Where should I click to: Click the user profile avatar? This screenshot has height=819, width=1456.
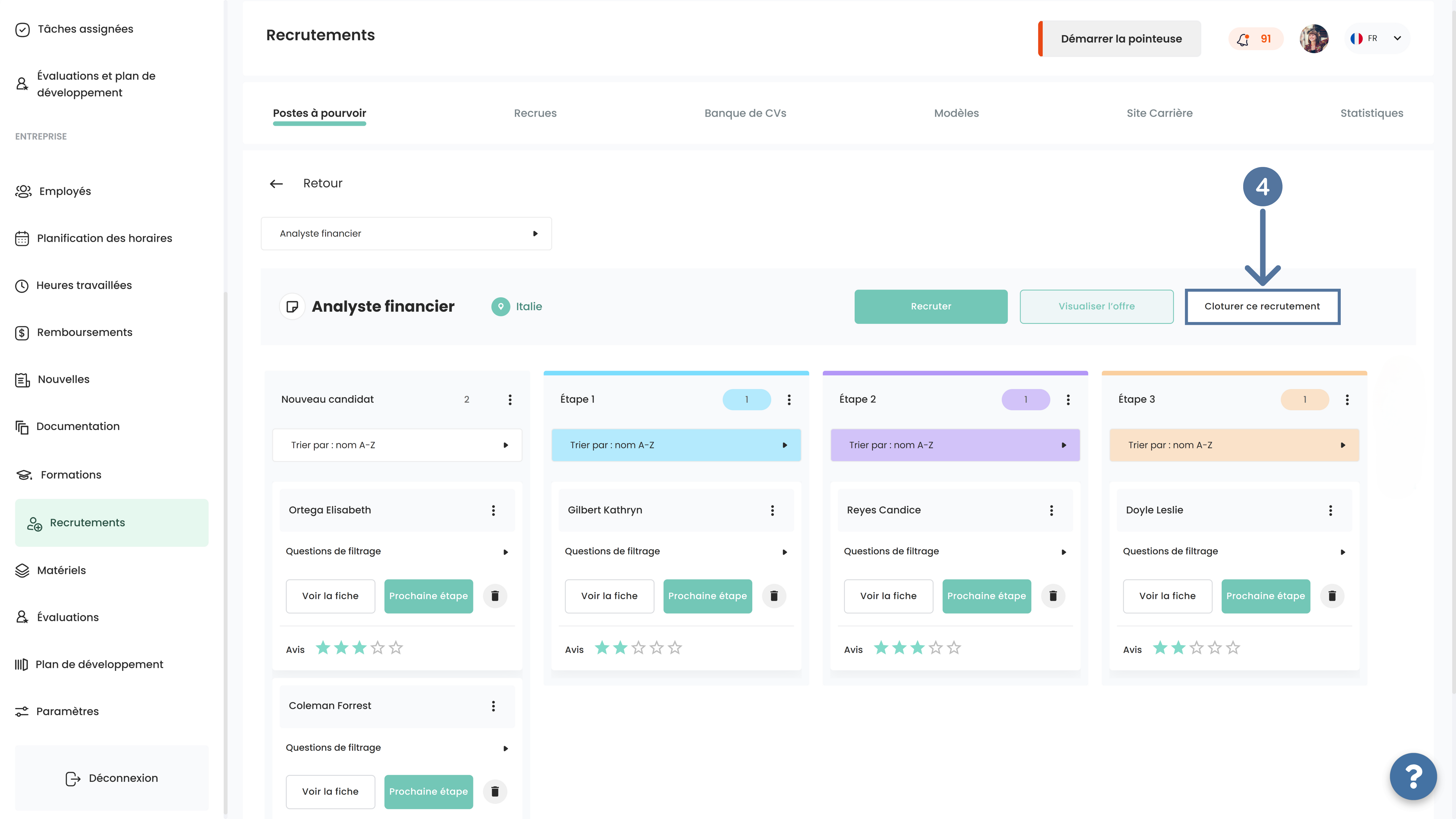(1314, 39)
